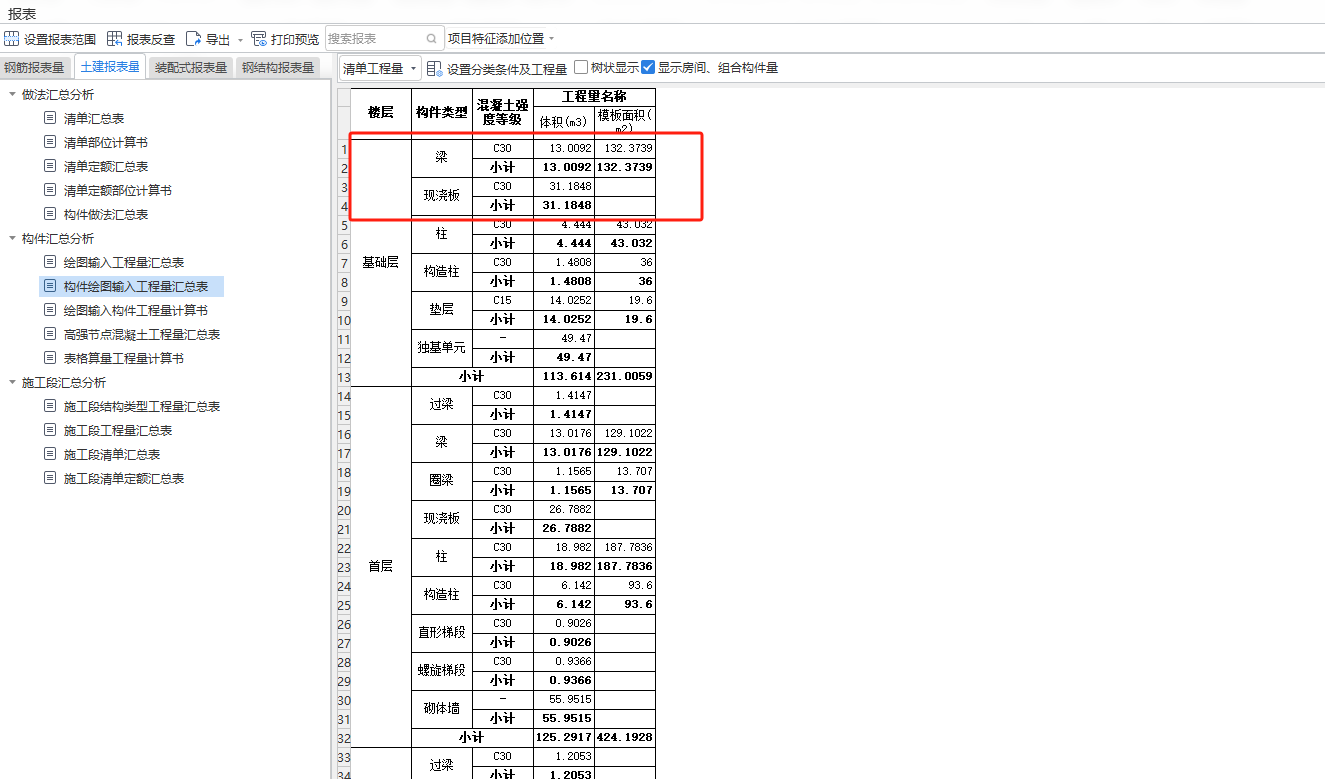Click the 设置报表范围 icon
This screenshot has height=779, width=1325.
11,39
